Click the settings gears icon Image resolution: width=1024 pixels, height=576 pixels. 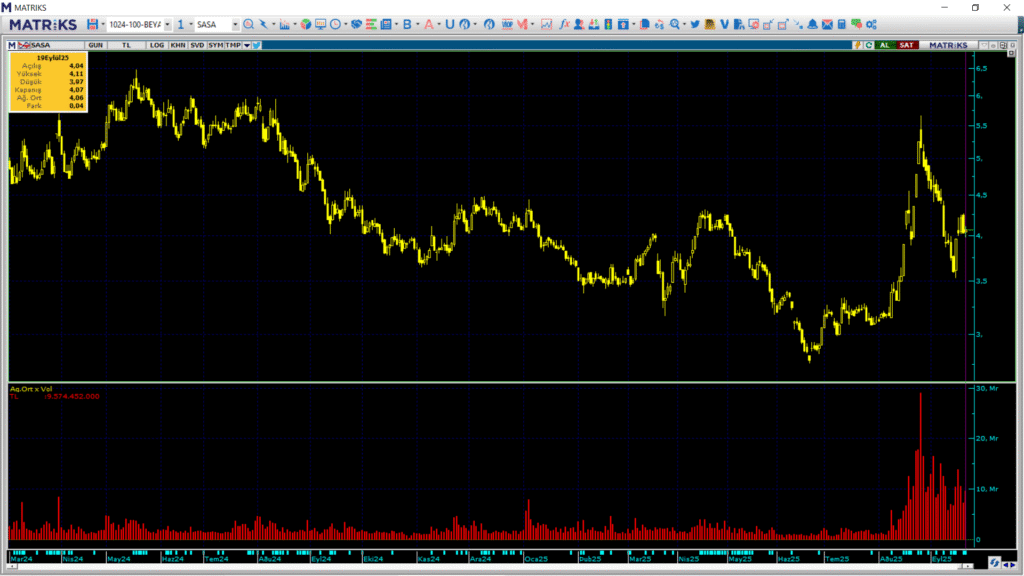point(872,24)
